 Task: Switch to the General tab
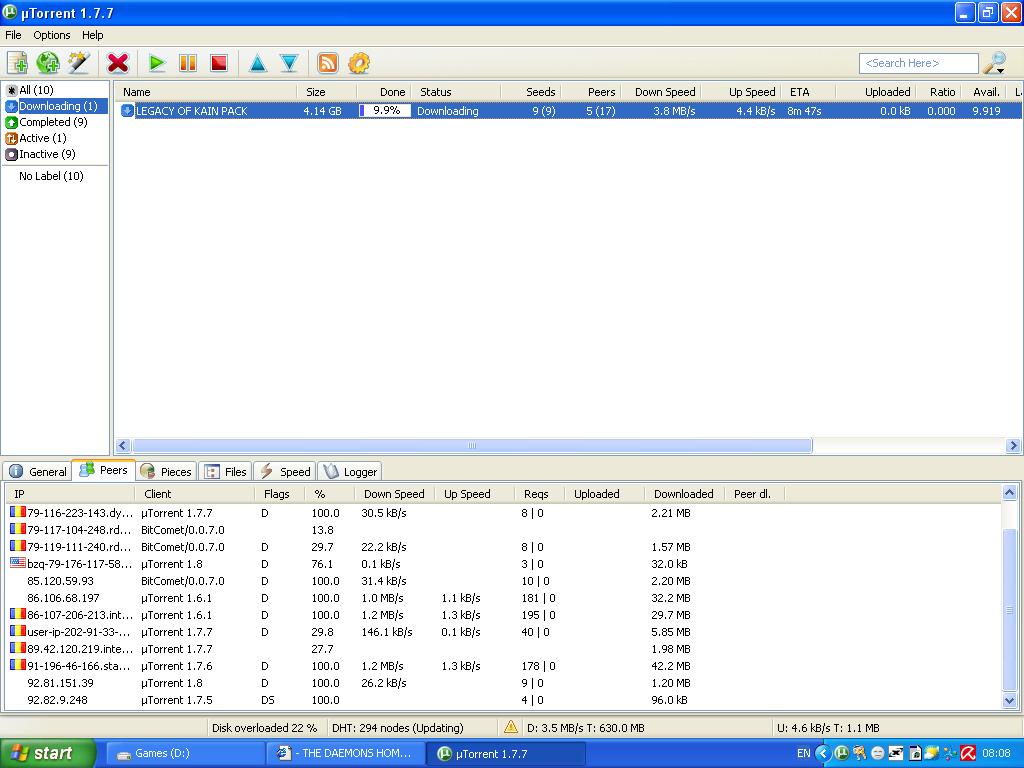[x=38, y=472]
